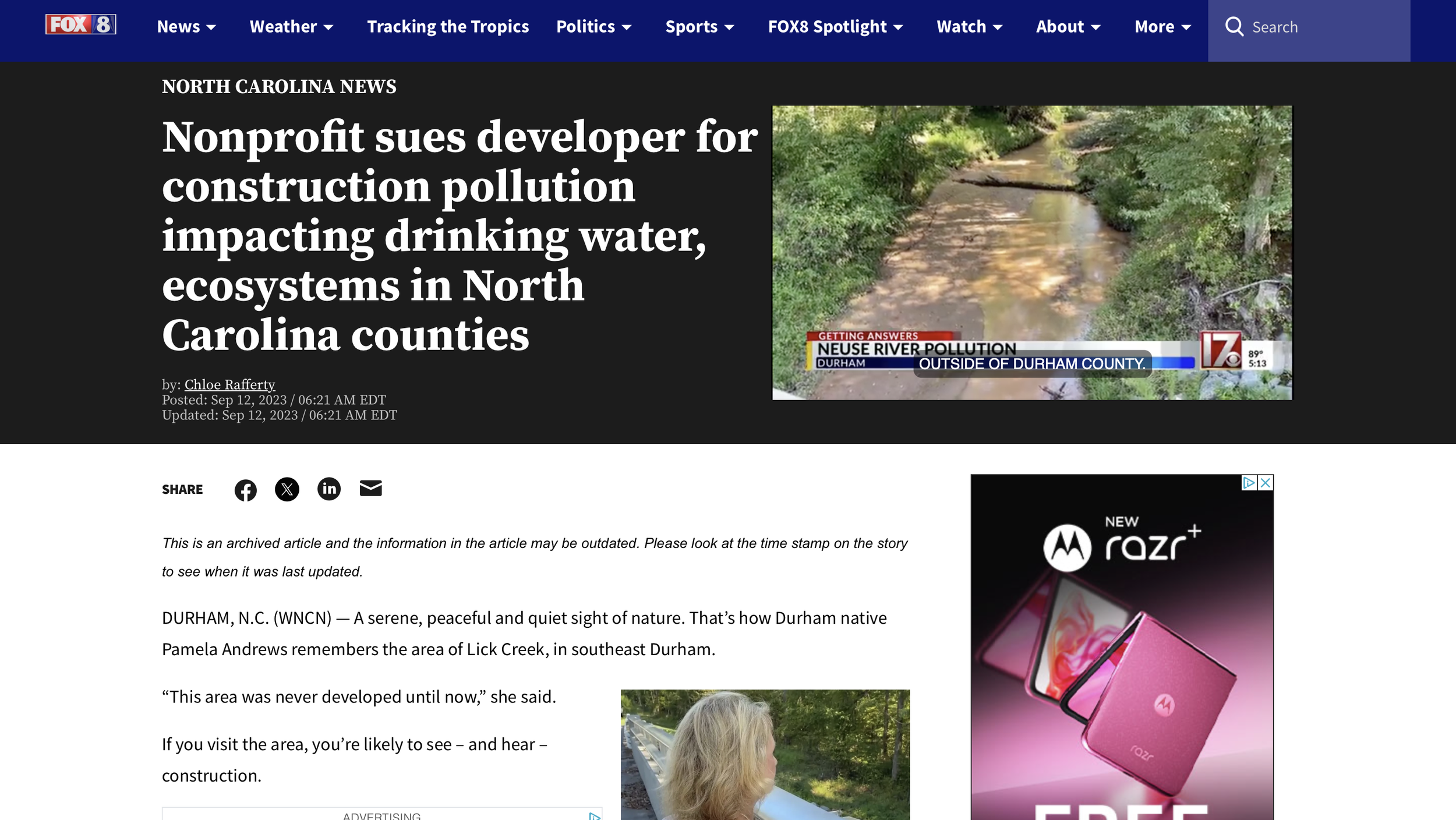Share article on LinkedIn
Viewport: 1456px width, 820px height.
coord(328,489)
